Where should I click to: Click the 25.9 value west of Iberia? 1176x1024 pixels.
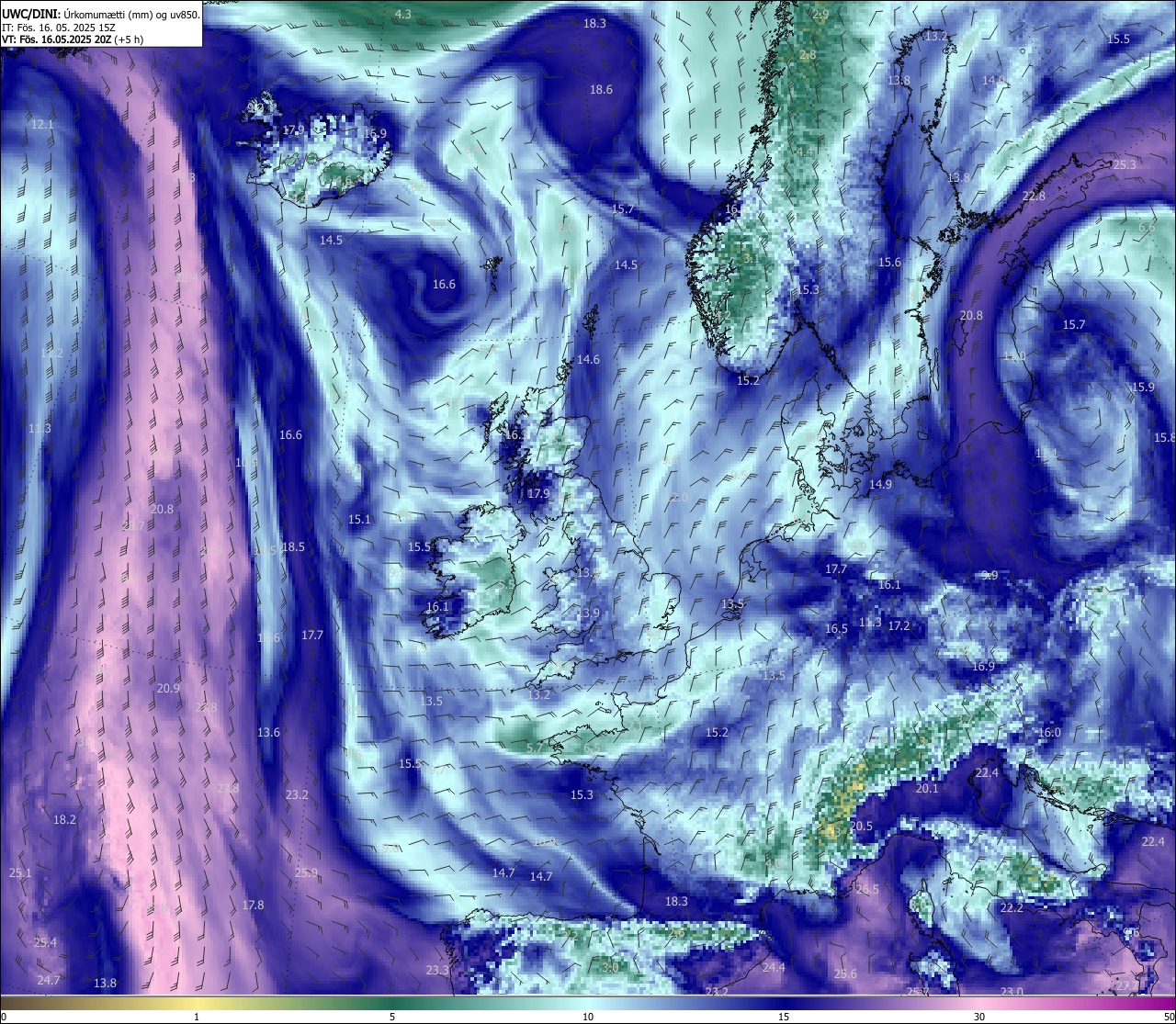(306, 872)
